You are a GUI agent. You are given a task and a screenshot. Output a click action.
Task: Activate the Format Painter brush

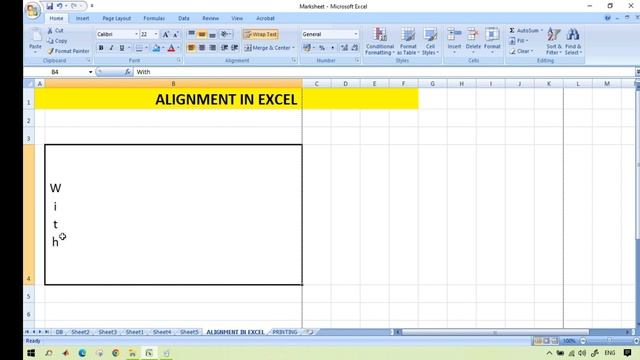(68, 51)
